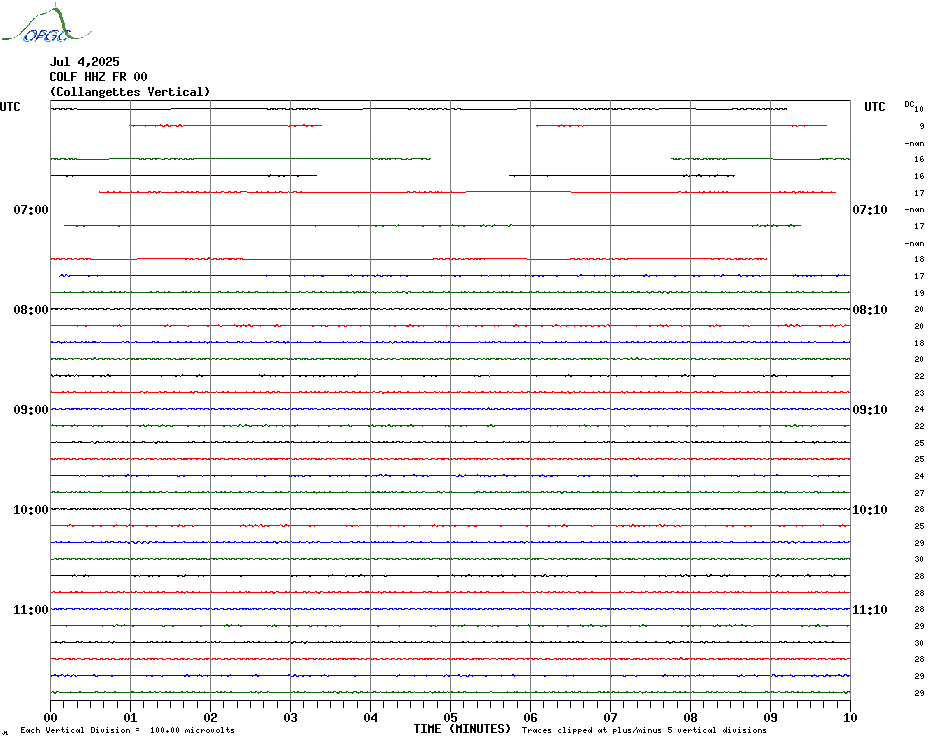Click the 02 minute tick label
This screenshot has width=930, height=744.
[211, 717]
